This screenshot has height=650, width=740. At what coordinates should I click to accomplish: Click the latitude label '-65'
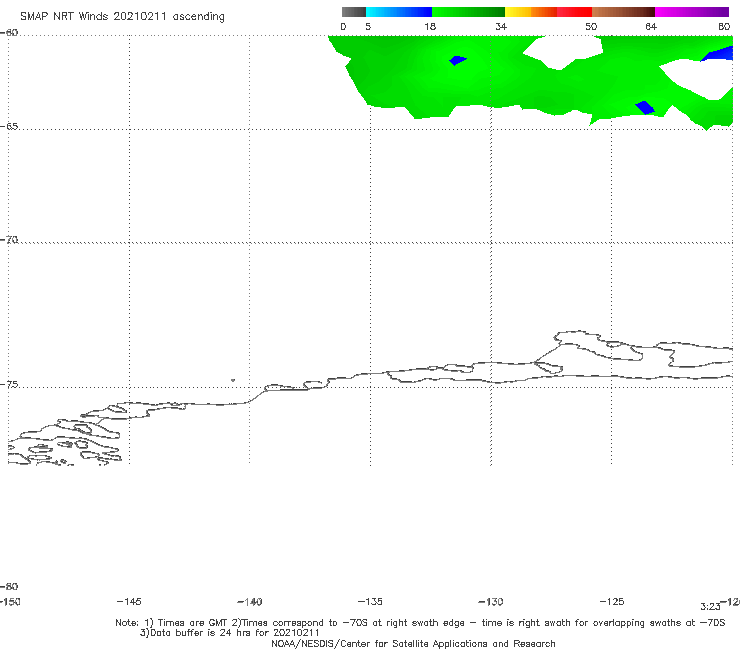[x=9, y=127]
